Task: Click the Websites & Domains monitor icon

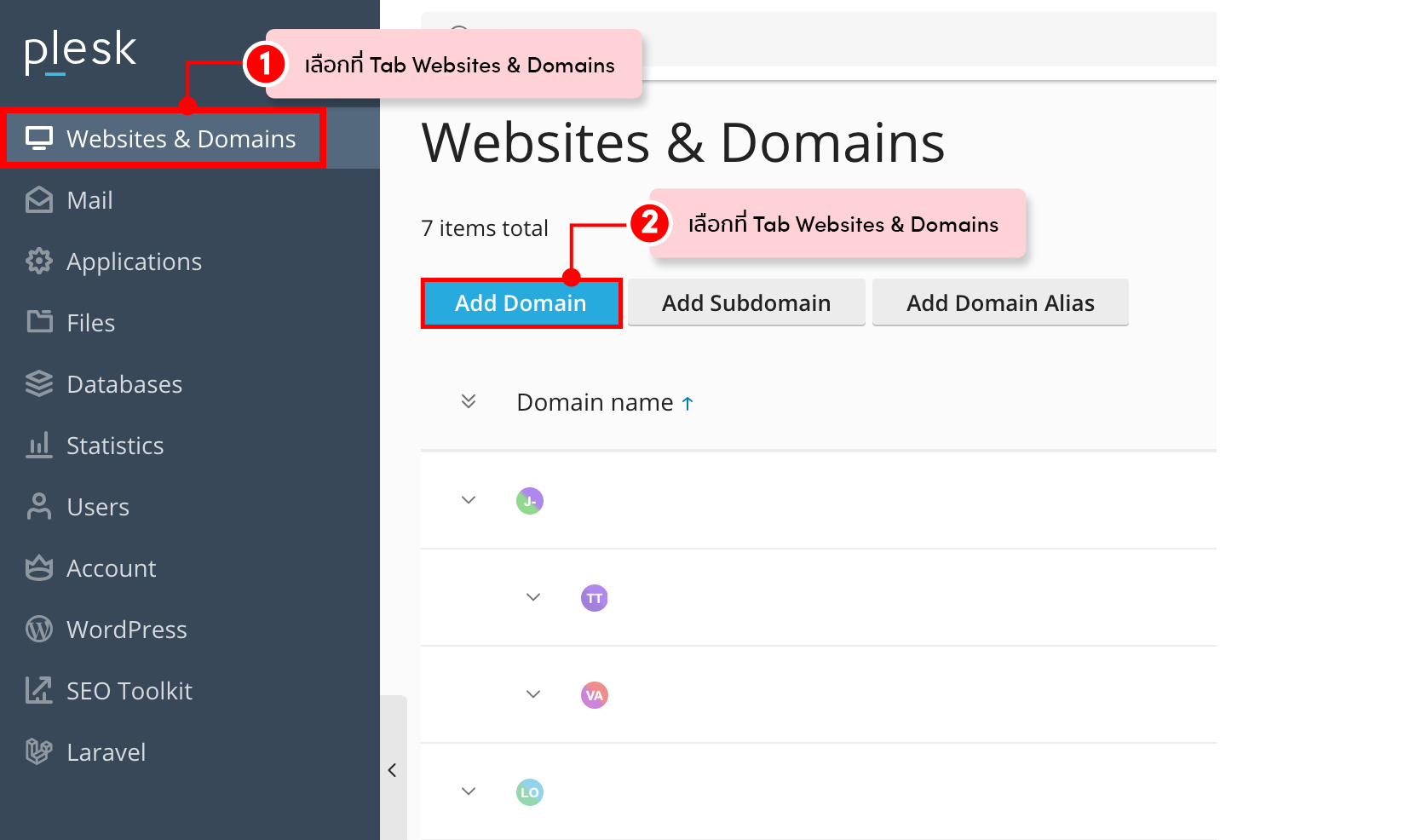Action: [x=39, y=138]
